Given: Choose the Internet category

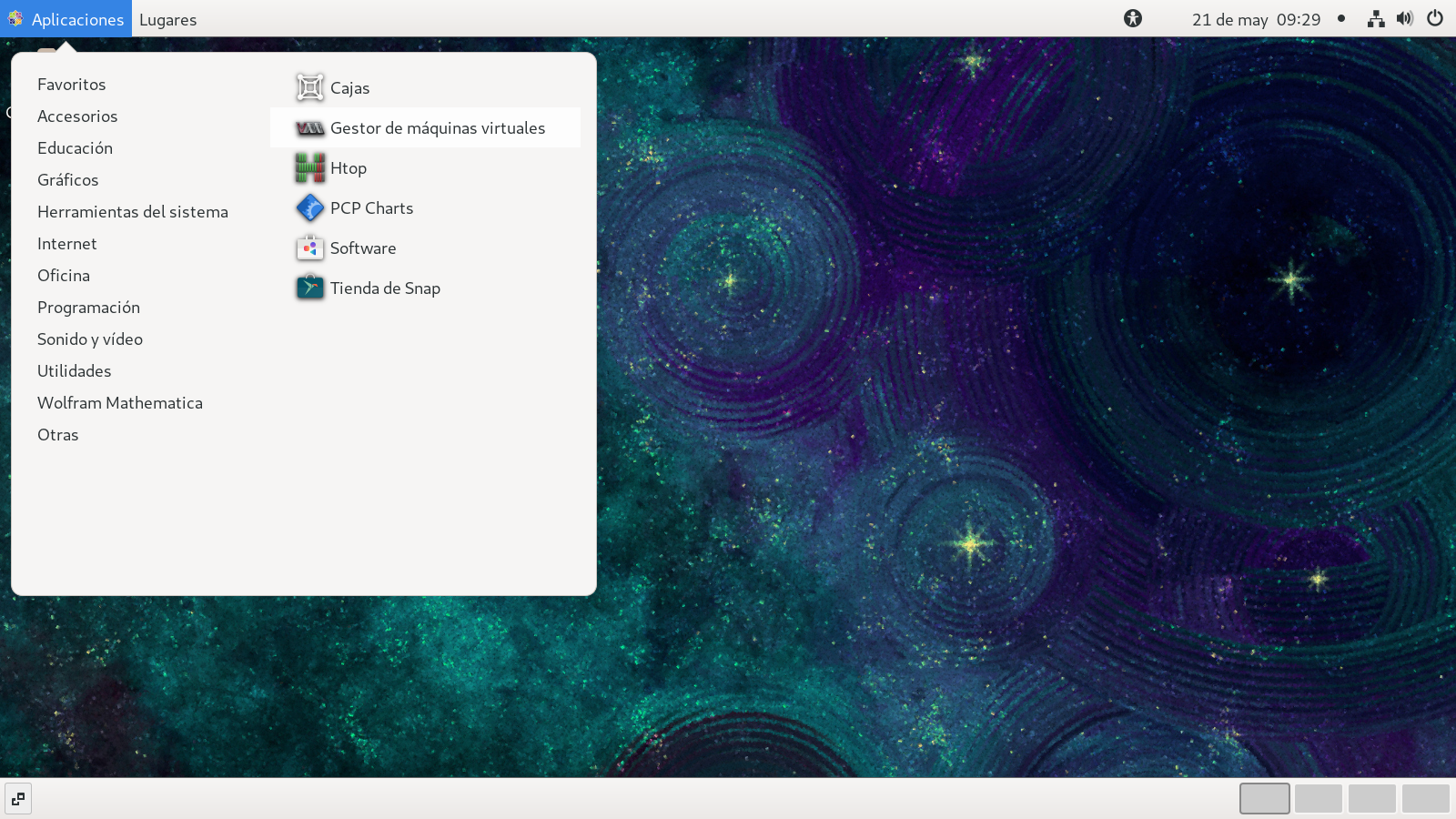Looking at the screenshot, I should (x=67, y=244).
